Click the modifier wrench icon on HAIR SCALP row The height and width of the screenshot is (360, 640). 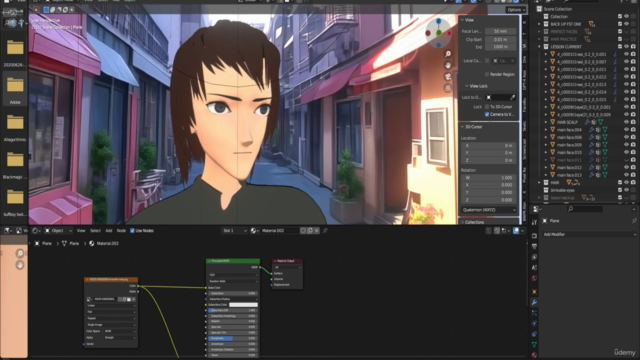click(x=587, y=122)
